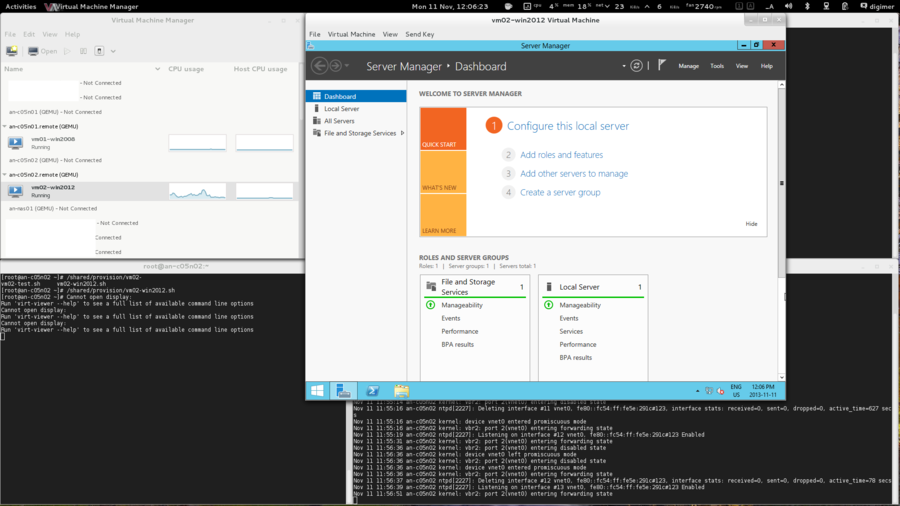Select the vm02-win2012 monitor icon
The height and width of the screenshot is (506, 900).
tap(15, 191)
